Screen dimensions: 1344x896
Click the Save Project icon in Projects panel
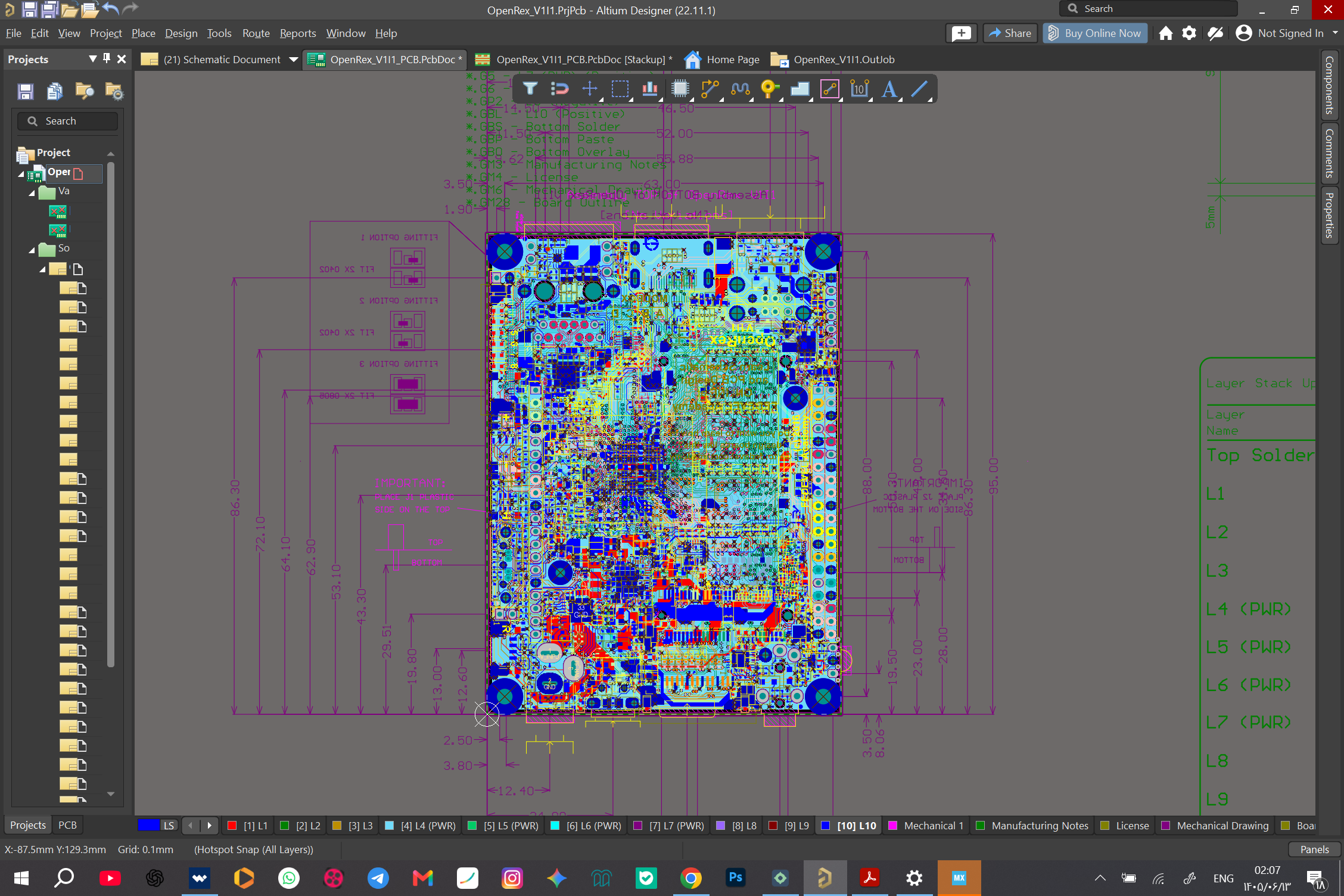coord(26,91)
